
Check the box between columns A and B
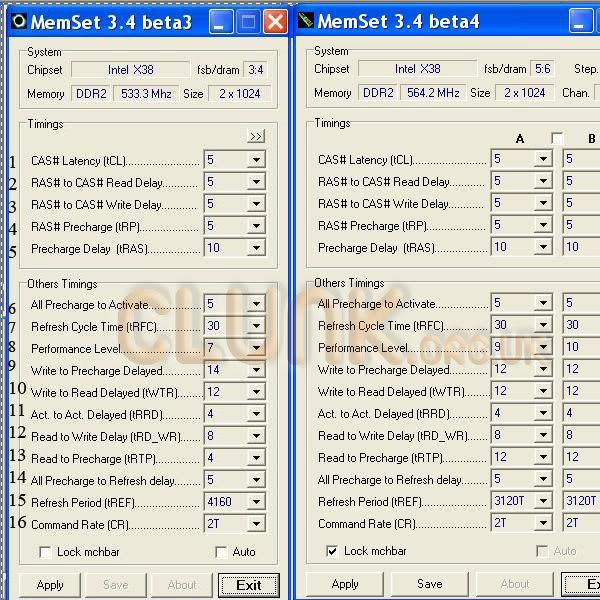(x=557, y=138)
